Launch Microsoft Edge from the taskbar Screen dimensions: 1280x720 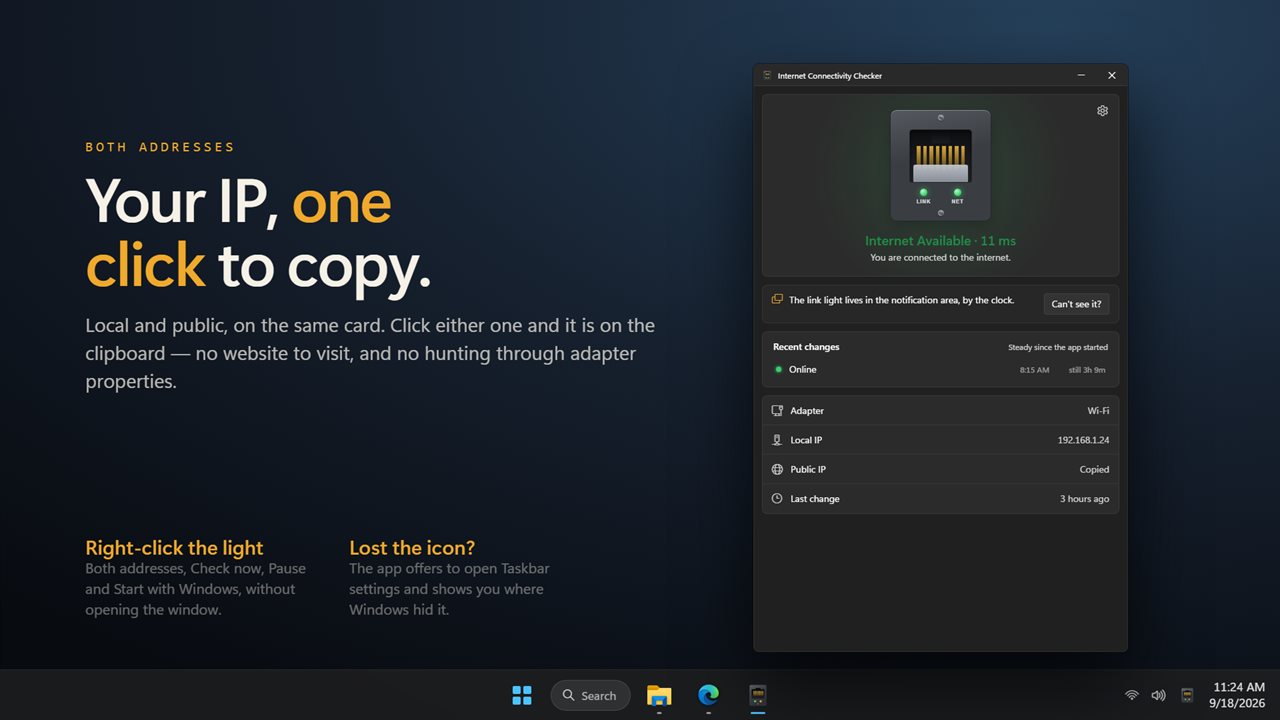[708, 695]
